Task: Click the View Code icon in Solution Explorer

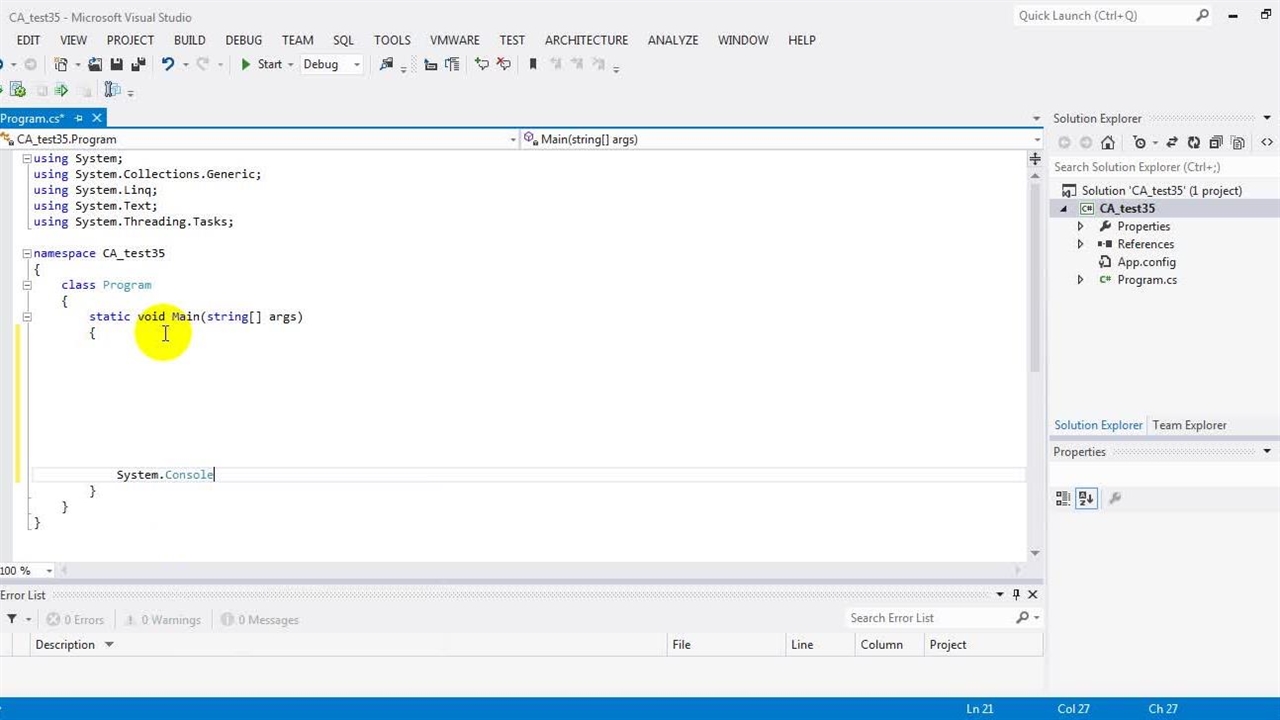Action: [x=1267, y=143]
